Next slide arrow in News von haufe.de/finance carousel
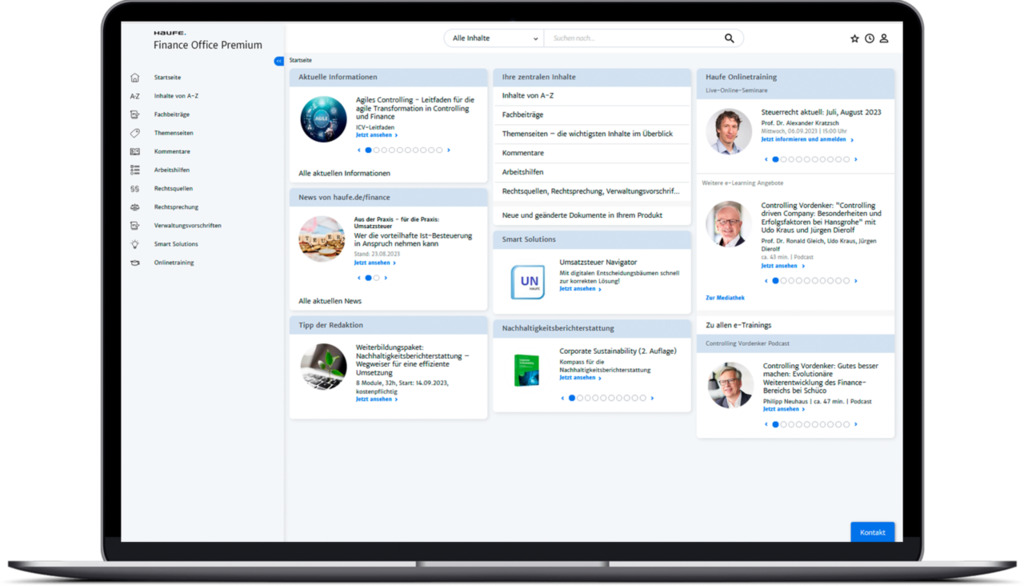 pos(385,278)
